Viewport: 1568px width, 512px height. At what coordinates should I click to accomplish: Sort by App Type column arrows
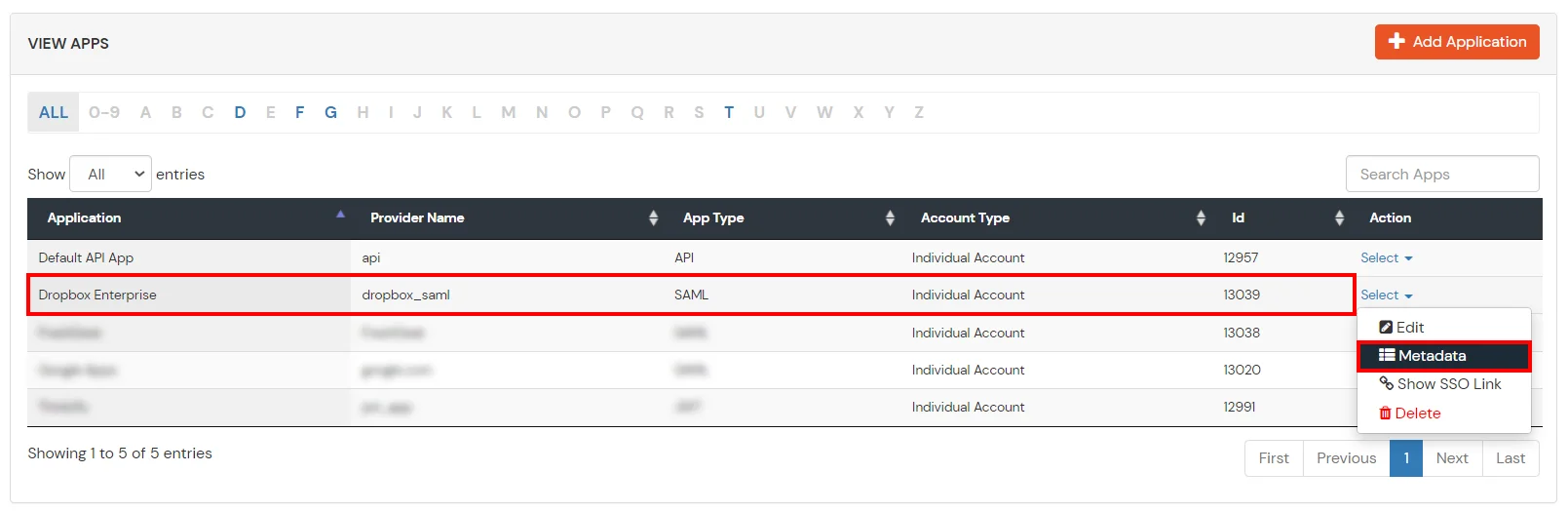point(890,218)
